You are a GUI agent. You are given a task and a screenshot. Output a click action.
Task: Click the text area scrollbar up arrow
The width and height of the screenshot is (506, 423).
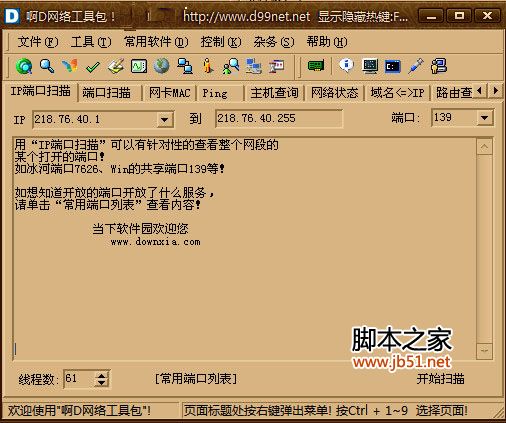(x=484, y=147)
